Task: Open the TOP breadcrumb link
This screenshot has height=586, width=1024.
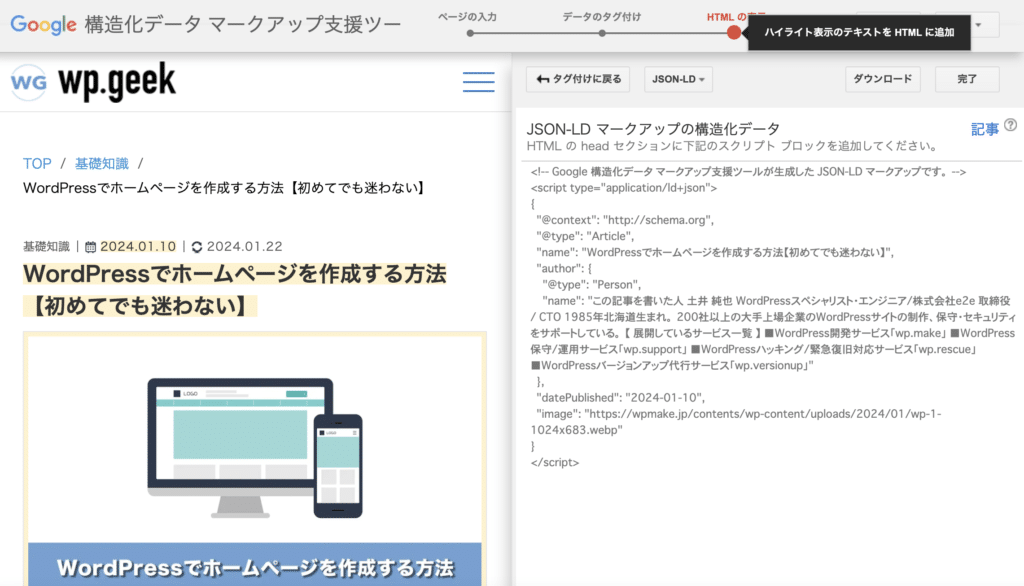Action: tap(37, 163)
